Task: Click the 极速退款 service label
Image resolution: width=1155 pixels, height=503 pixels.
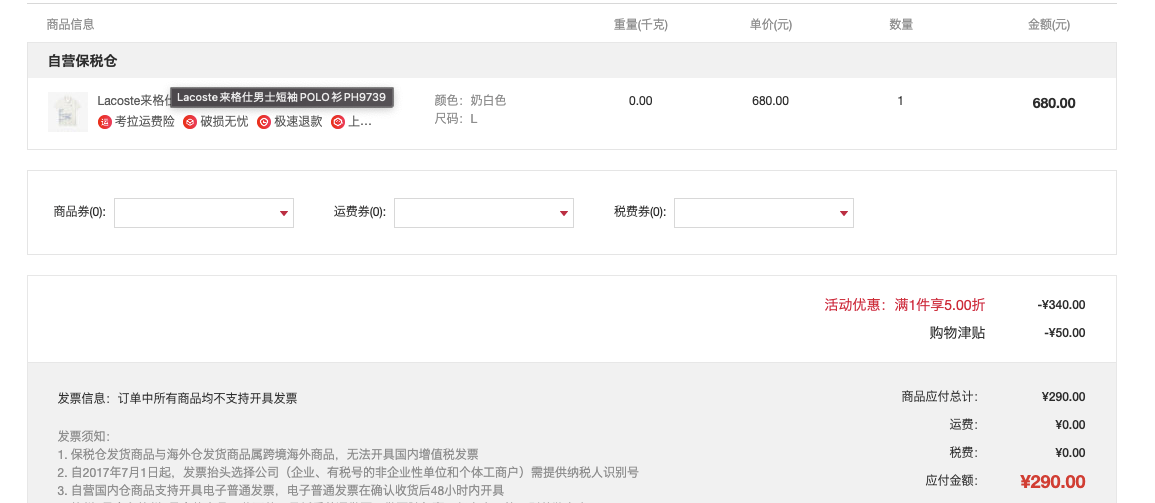Action: pos(298,122)
